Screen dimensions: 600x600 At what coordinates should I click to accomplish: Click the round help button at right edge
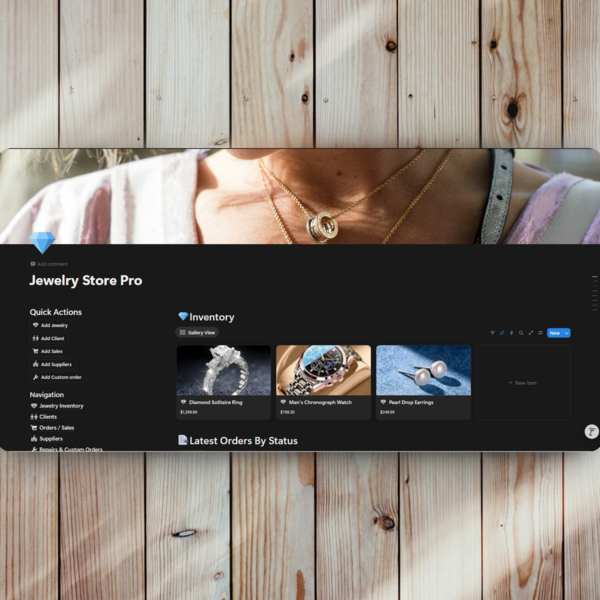click(x=592, y=432)
